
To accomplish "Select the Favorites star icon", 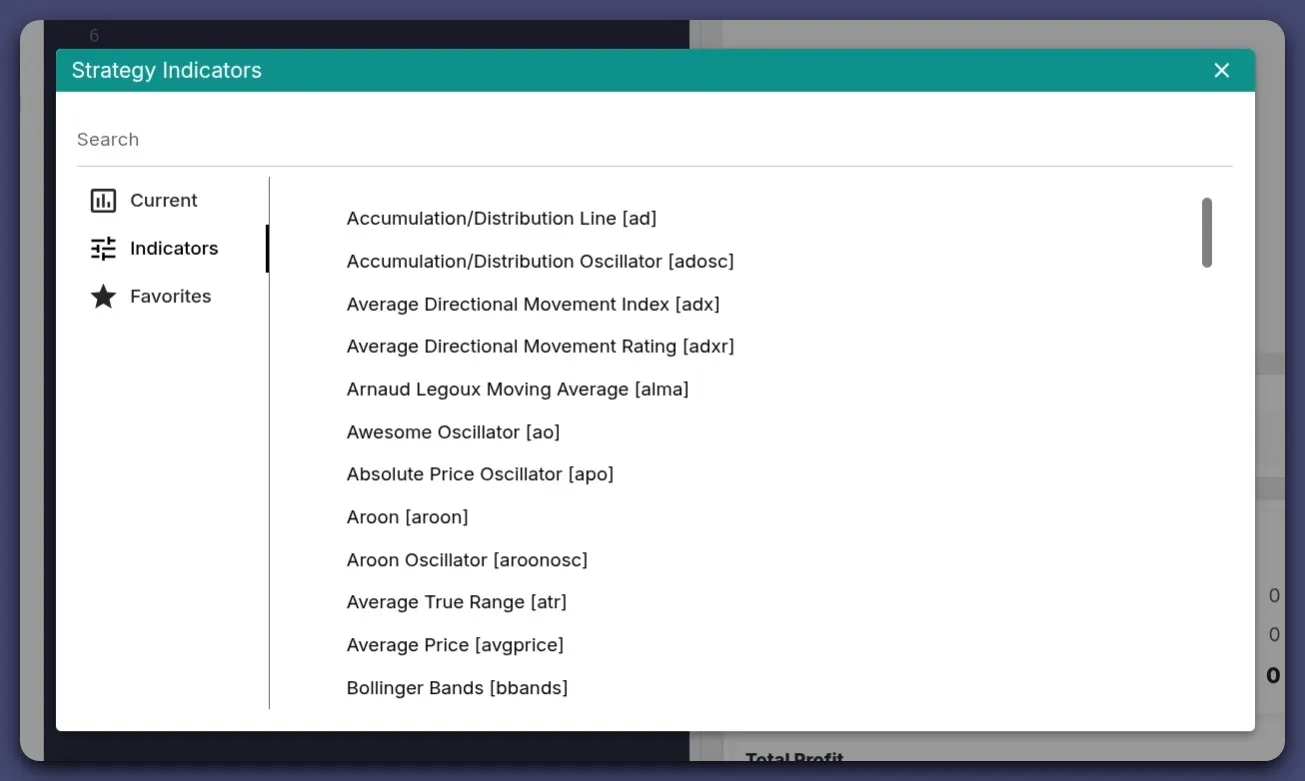I will click(102, 296).
